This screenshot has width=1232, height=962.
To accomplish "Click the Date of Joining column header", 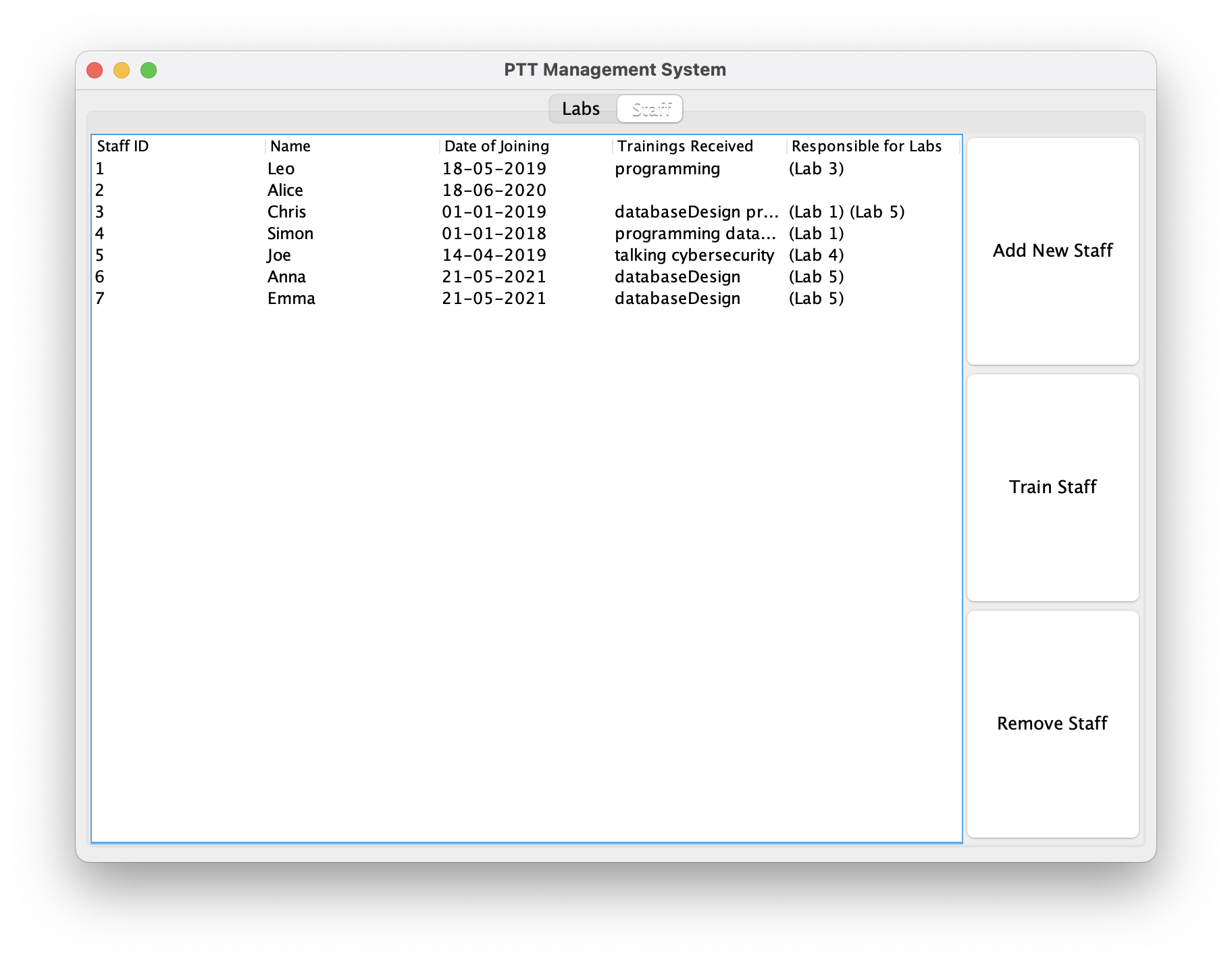I will (x=496, y=146).
